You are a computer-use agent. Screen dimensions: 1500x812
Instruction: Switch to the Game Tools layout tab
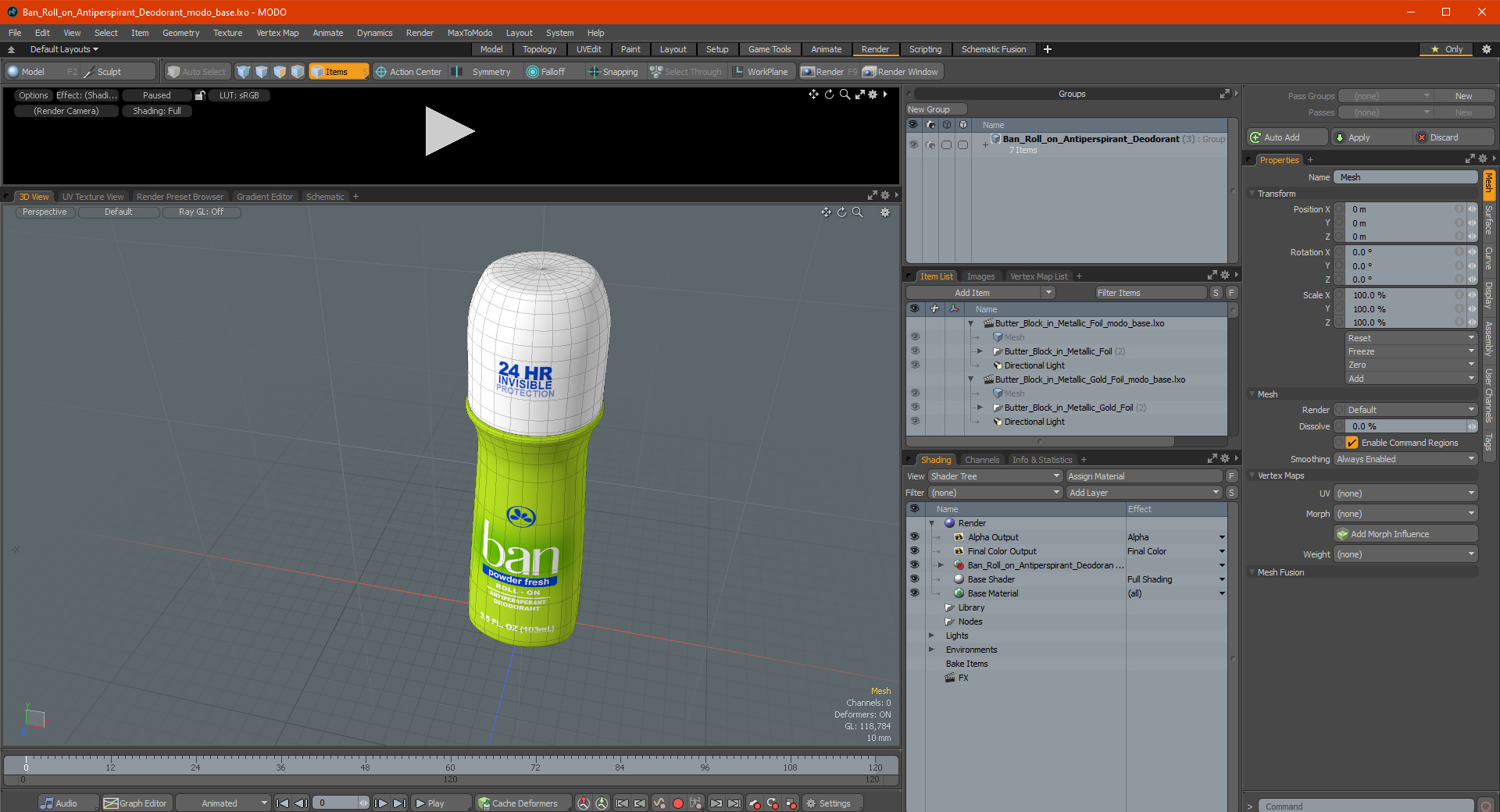[x=770, y=49]
